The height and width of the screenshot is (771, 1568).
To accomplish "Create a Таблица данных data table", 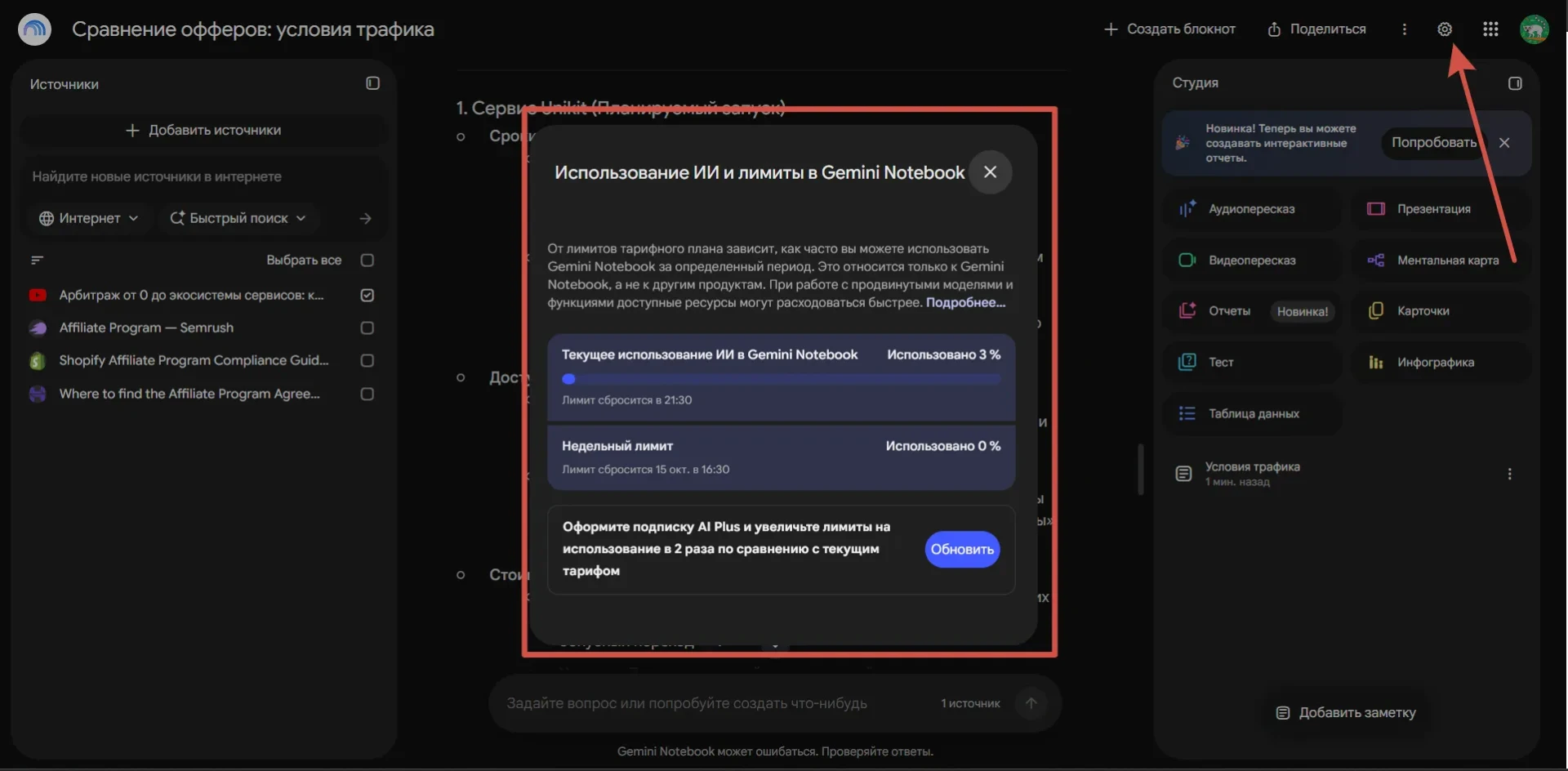I will click(1252, 414).
